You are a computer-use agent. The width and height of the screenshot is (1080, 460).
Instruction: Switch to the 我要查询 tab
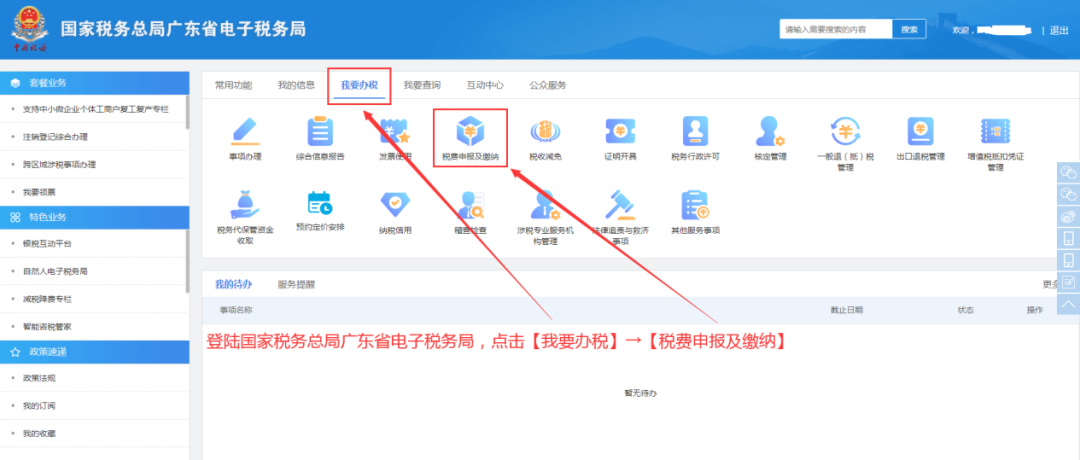(422, 85)
